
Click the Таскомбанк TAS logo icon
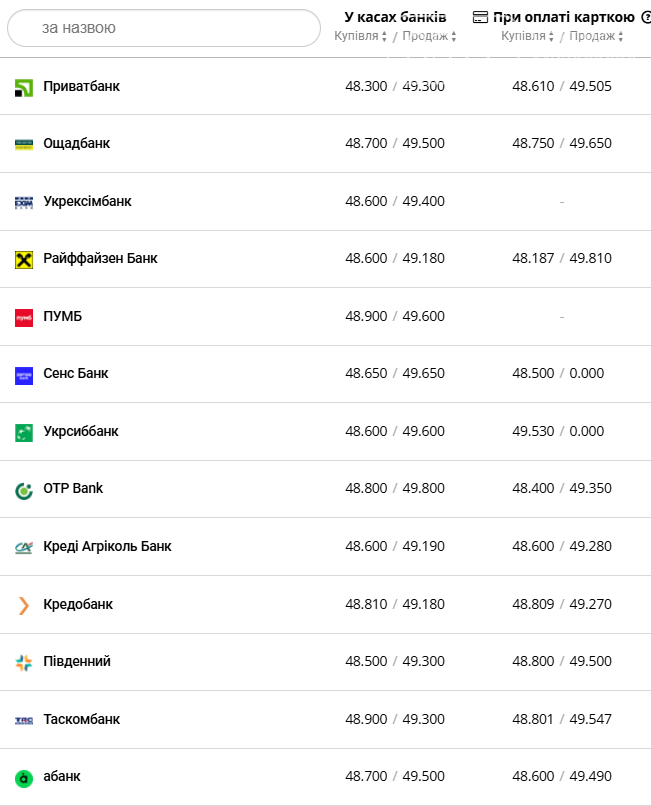coord(24,721)
